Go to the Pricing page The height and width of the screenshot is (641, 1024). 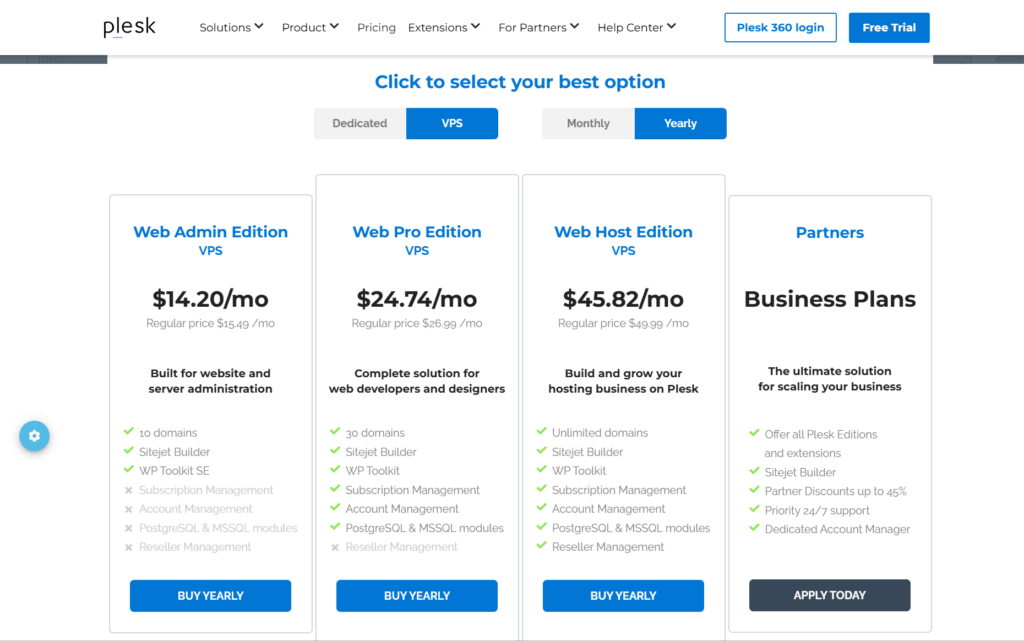[376, 27]
